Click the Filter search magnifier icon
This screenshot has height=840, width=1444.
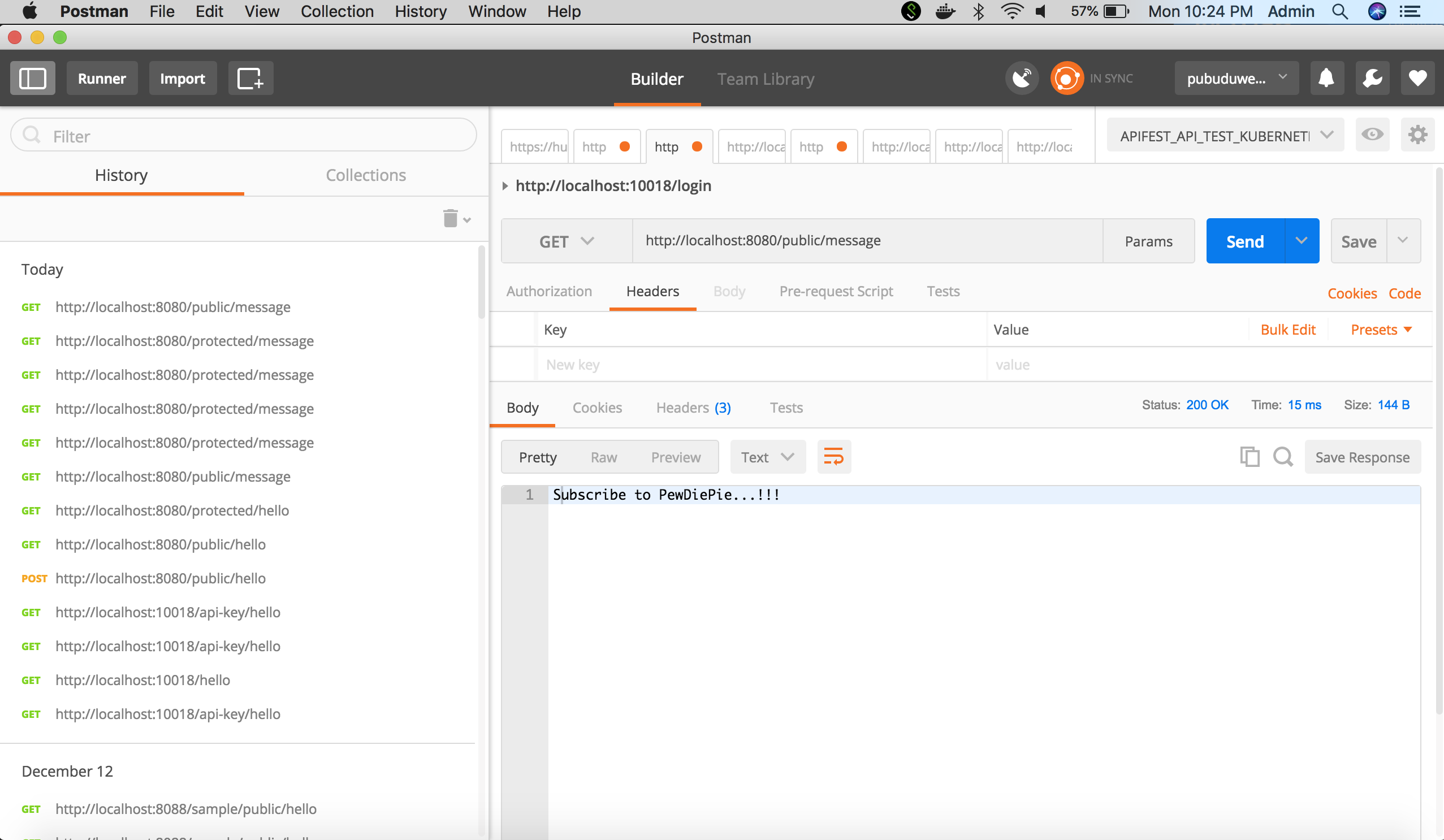point(32,135)
